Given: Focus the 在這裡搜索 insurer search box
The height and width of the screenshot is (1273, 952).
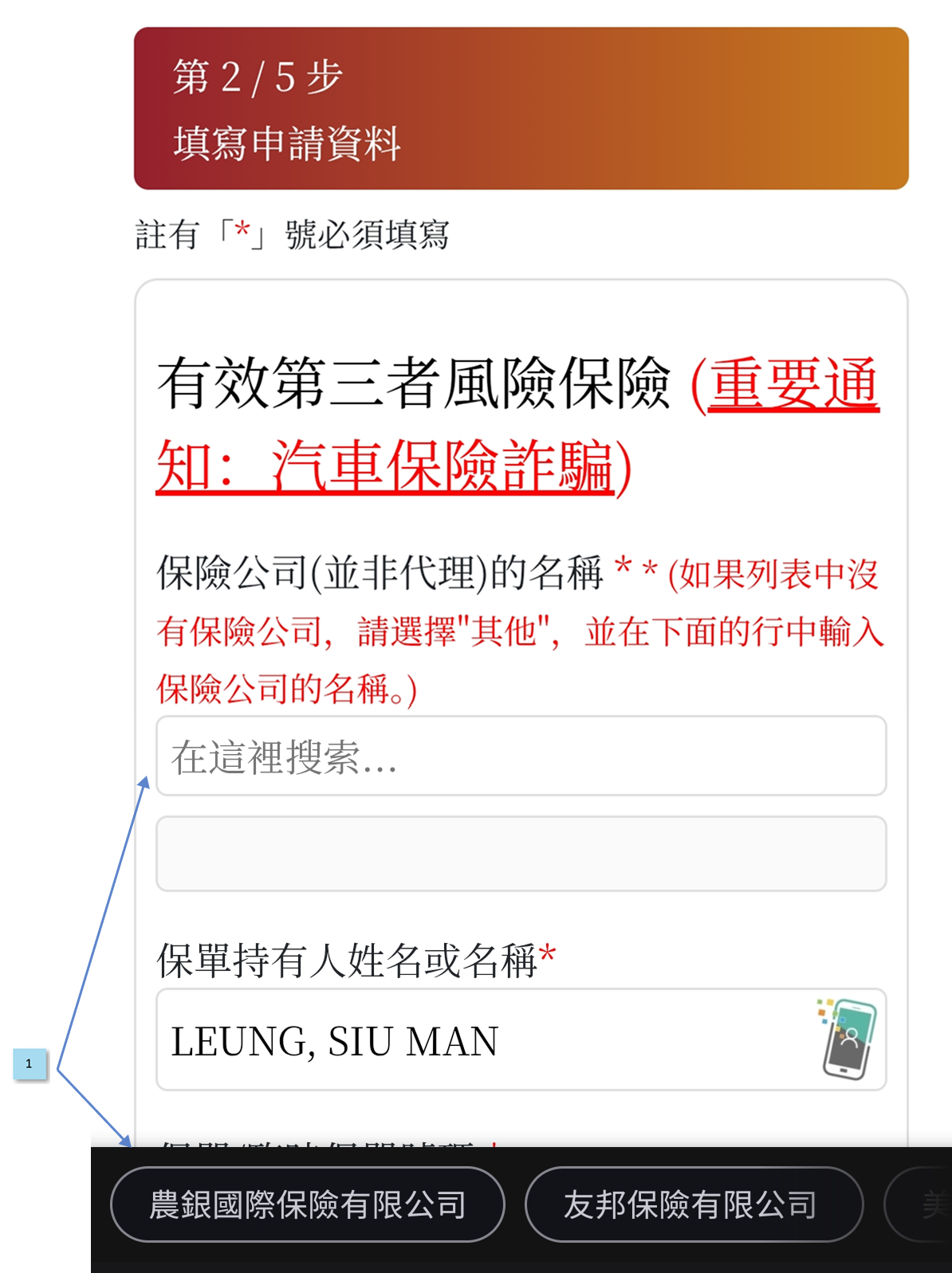Looking at the screenshot, I should coord(521,756).
